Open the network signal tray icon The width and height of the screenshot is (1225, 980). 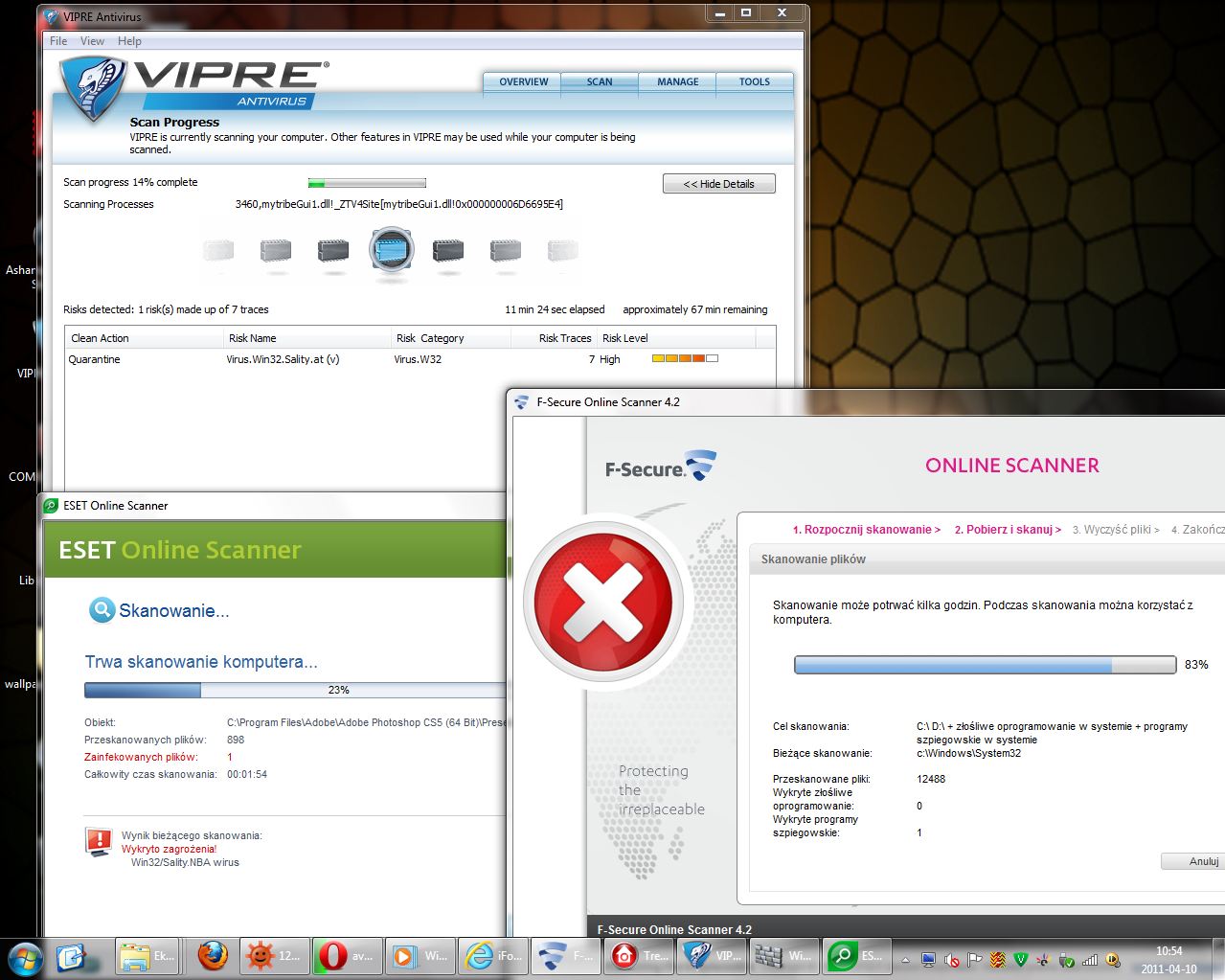(x=1089, y=960)
